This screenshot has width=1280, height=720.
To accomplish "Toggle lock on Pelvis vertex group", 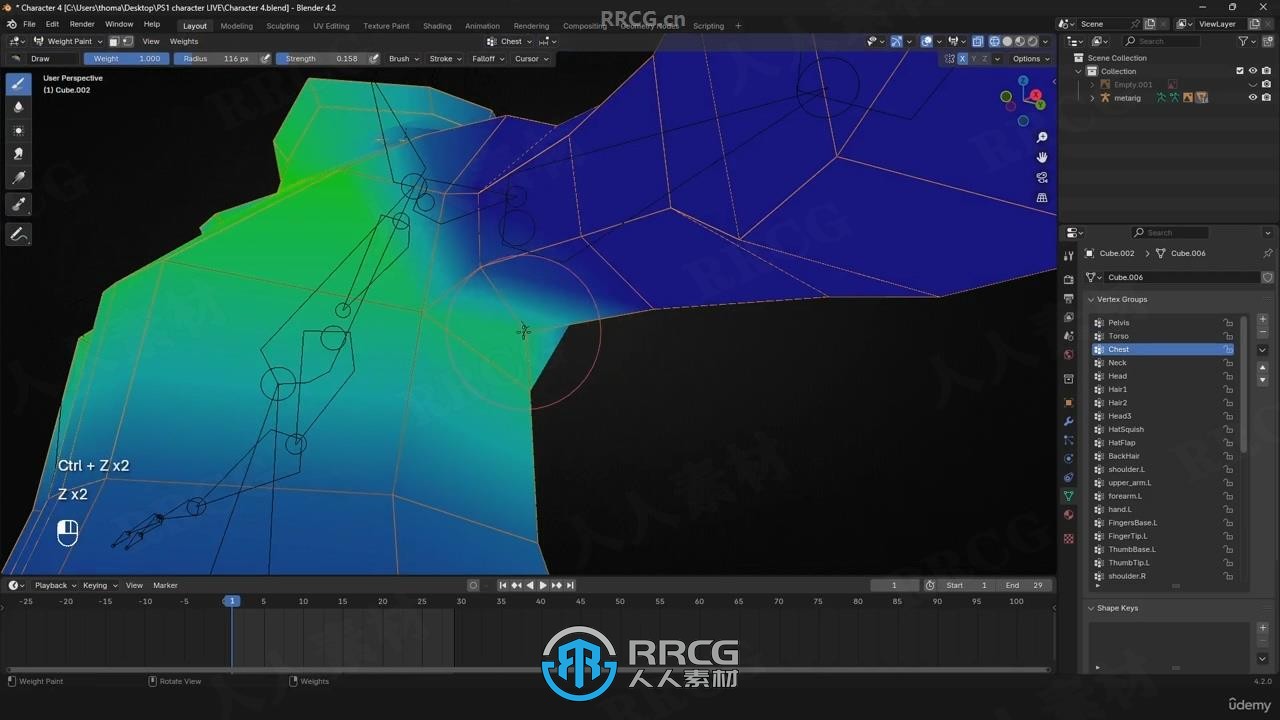I will (x=1228, y=323).
